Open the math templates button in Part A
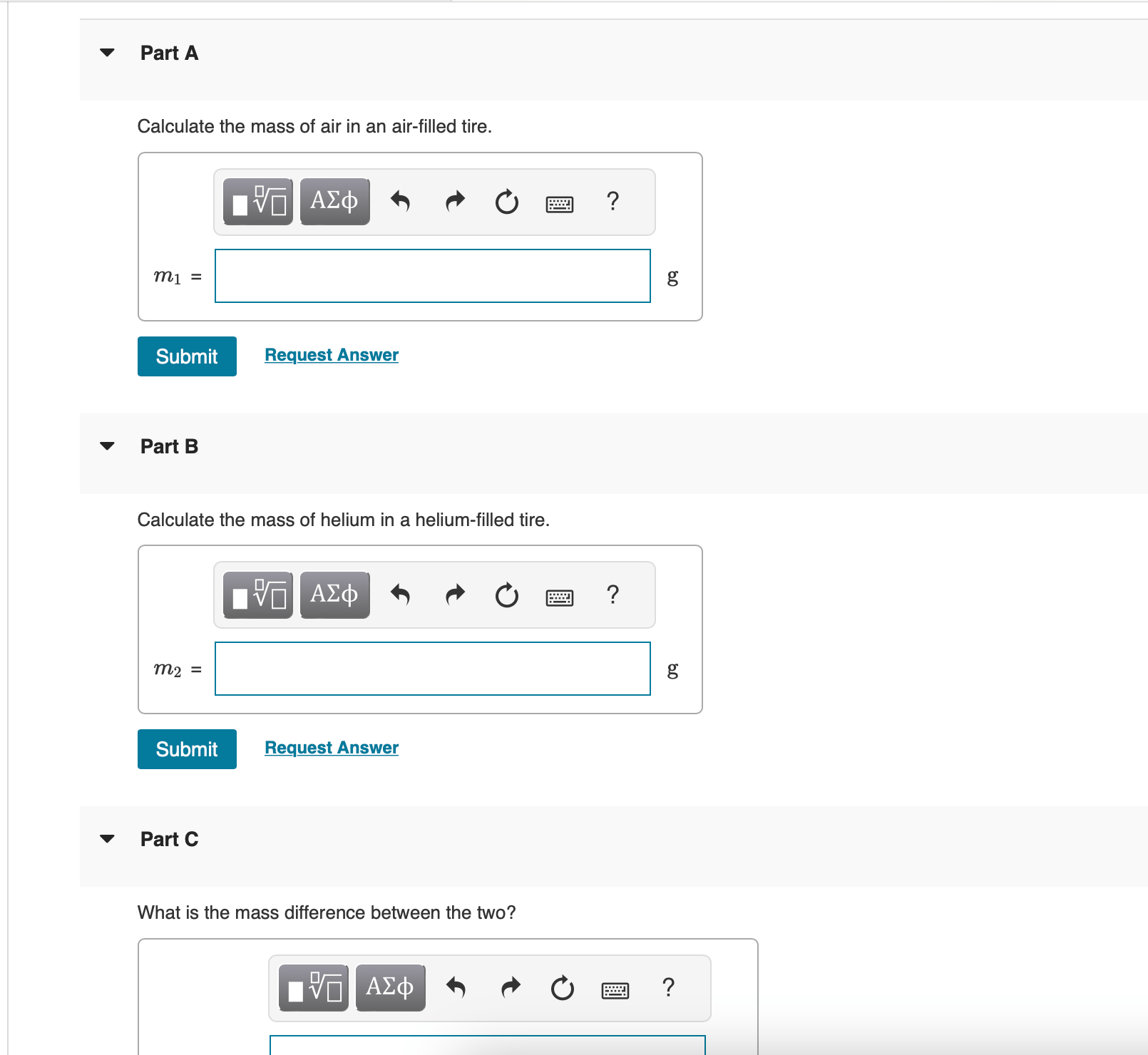This screenshot has width=1148, height=1055. point(258,202)
